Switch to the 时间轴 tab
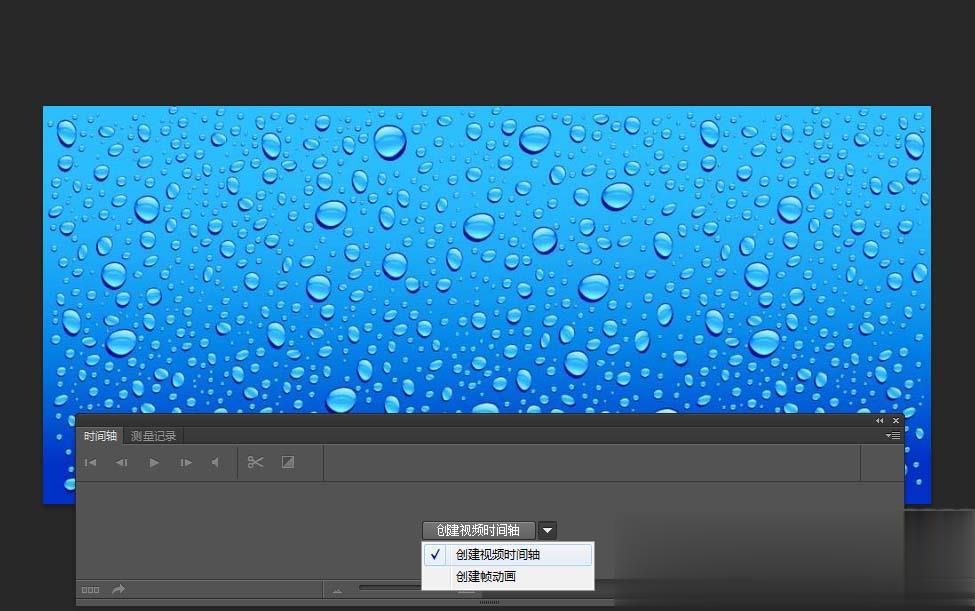975x611 pixels. (100, 436)
